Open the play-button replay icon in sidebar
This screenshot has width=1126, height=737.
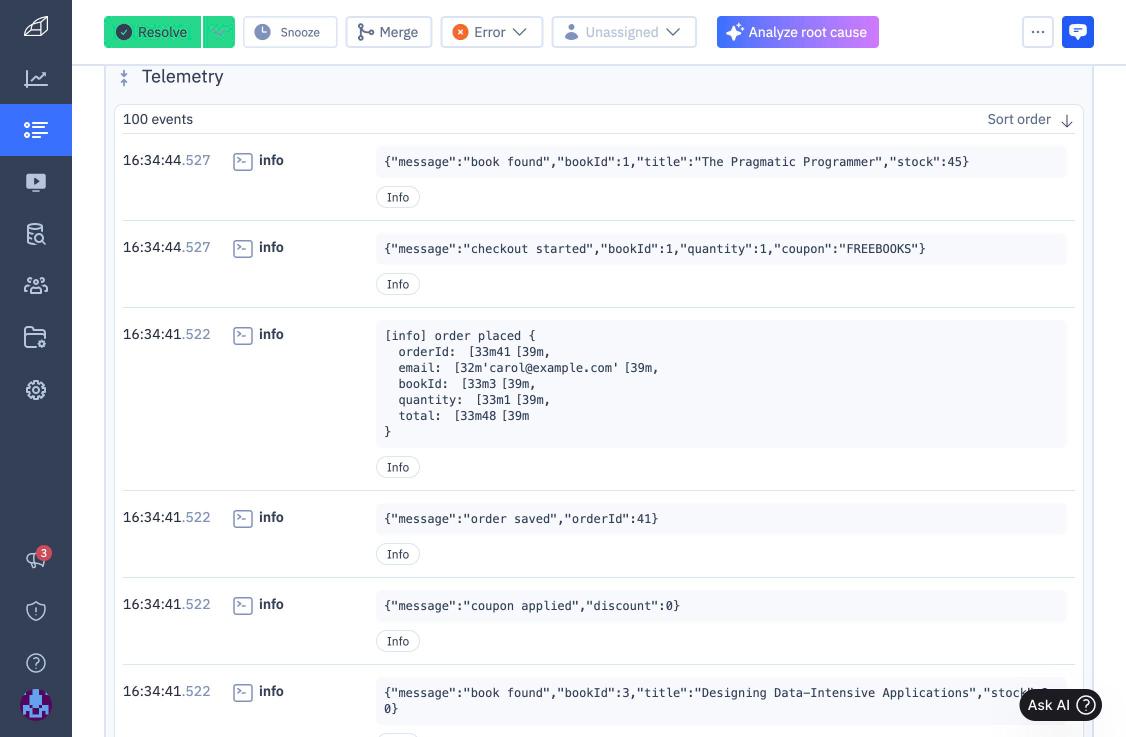tap(36, 182)
